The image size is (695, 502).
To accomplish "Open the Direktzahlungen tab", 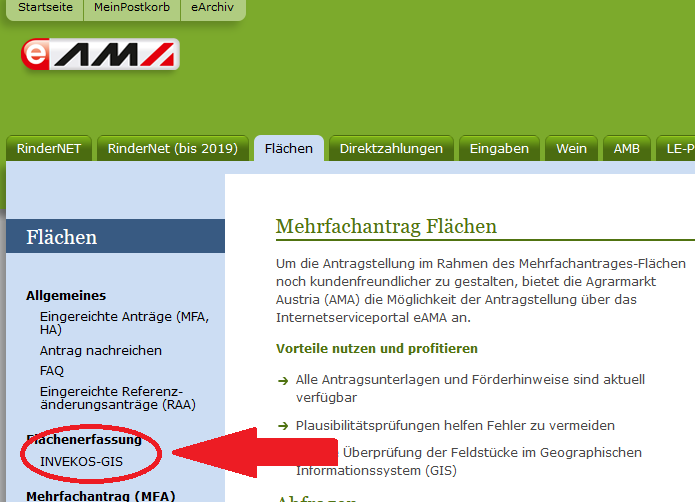I will pos(391,149).
